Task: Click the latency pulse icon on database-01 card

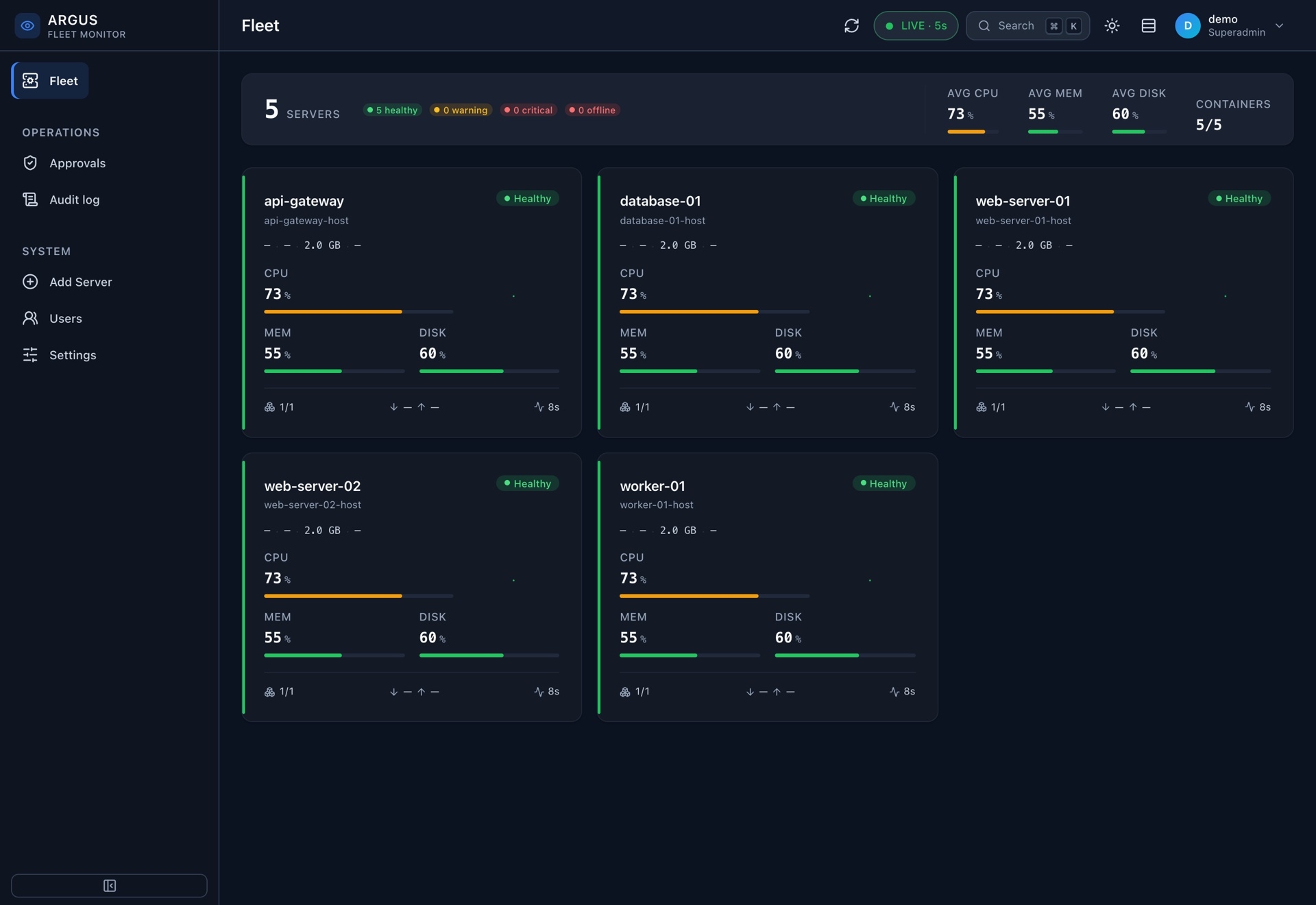Action: pyautogui.click(x=894, y=407)
